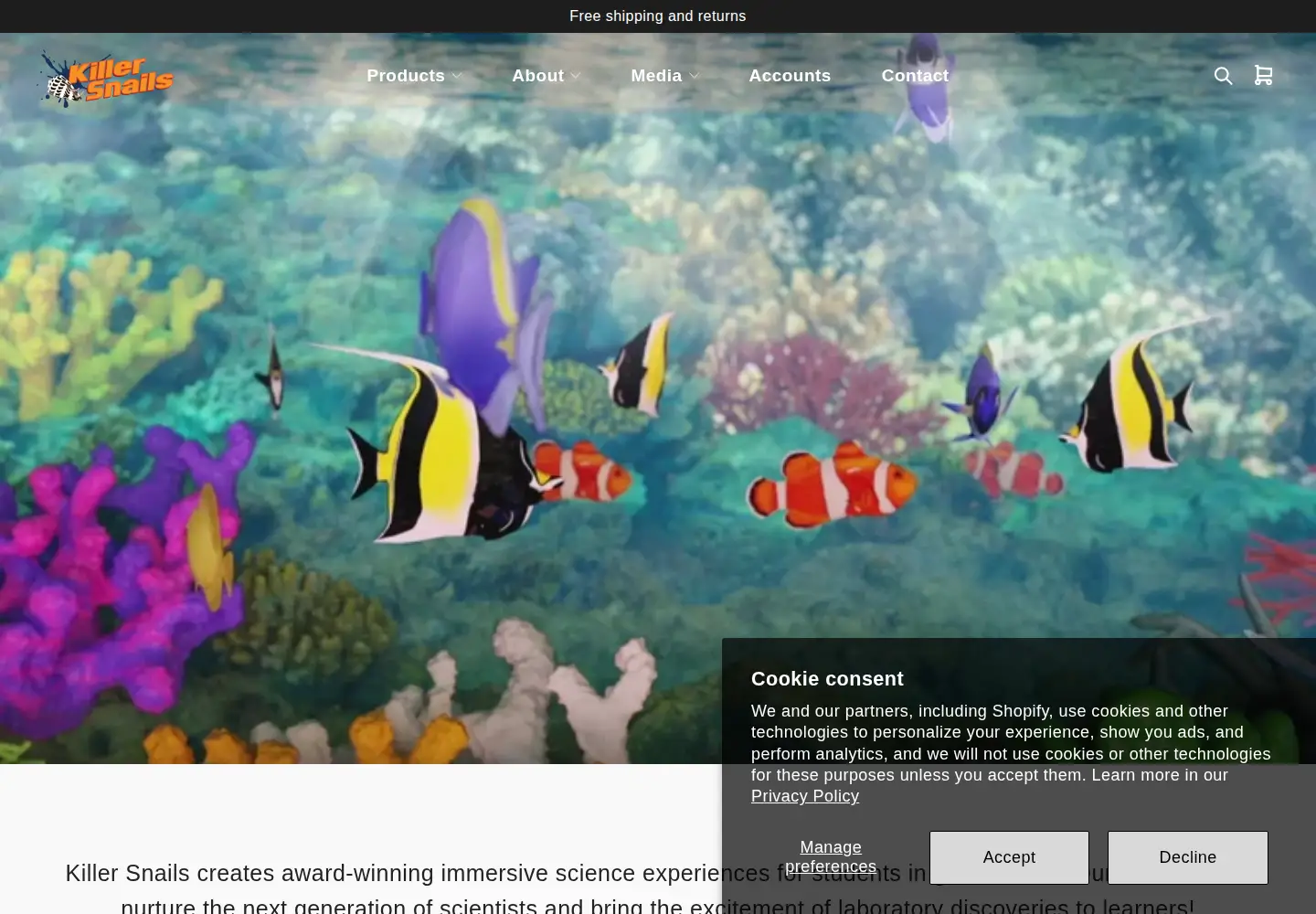Open the Privacy Policy link
This screenshot has height=914, width=1316.
click(805, 796)
